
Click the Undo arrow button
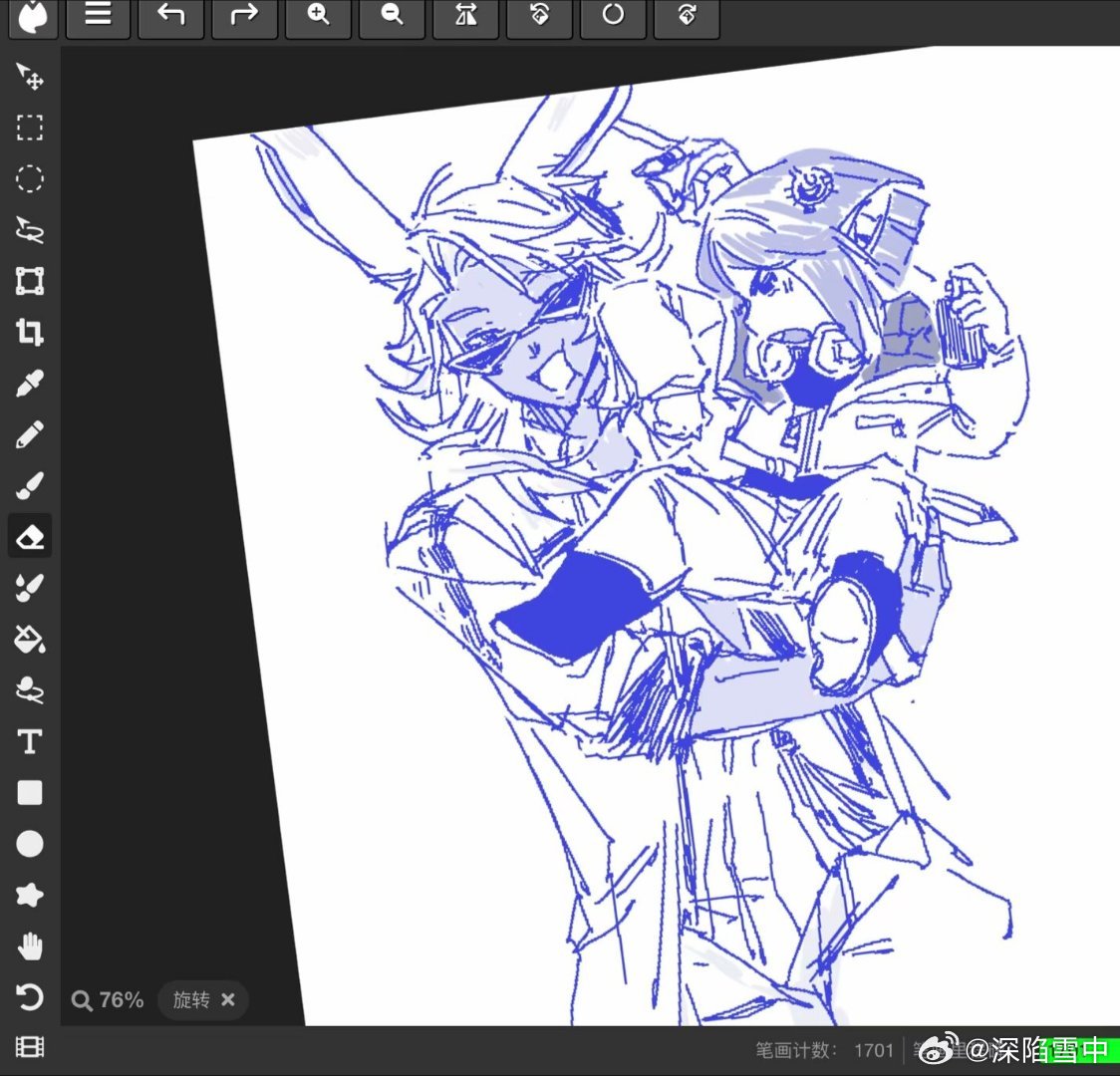[170, 16]
